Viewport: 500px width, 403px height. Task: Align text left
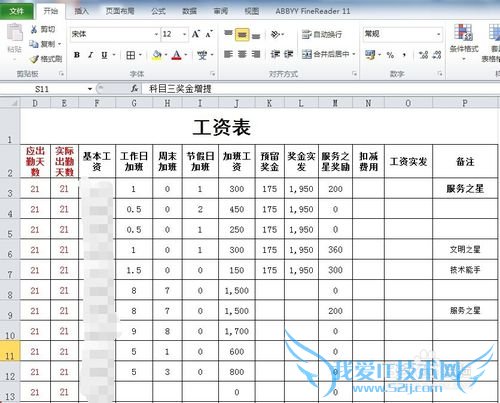[228, 54]
